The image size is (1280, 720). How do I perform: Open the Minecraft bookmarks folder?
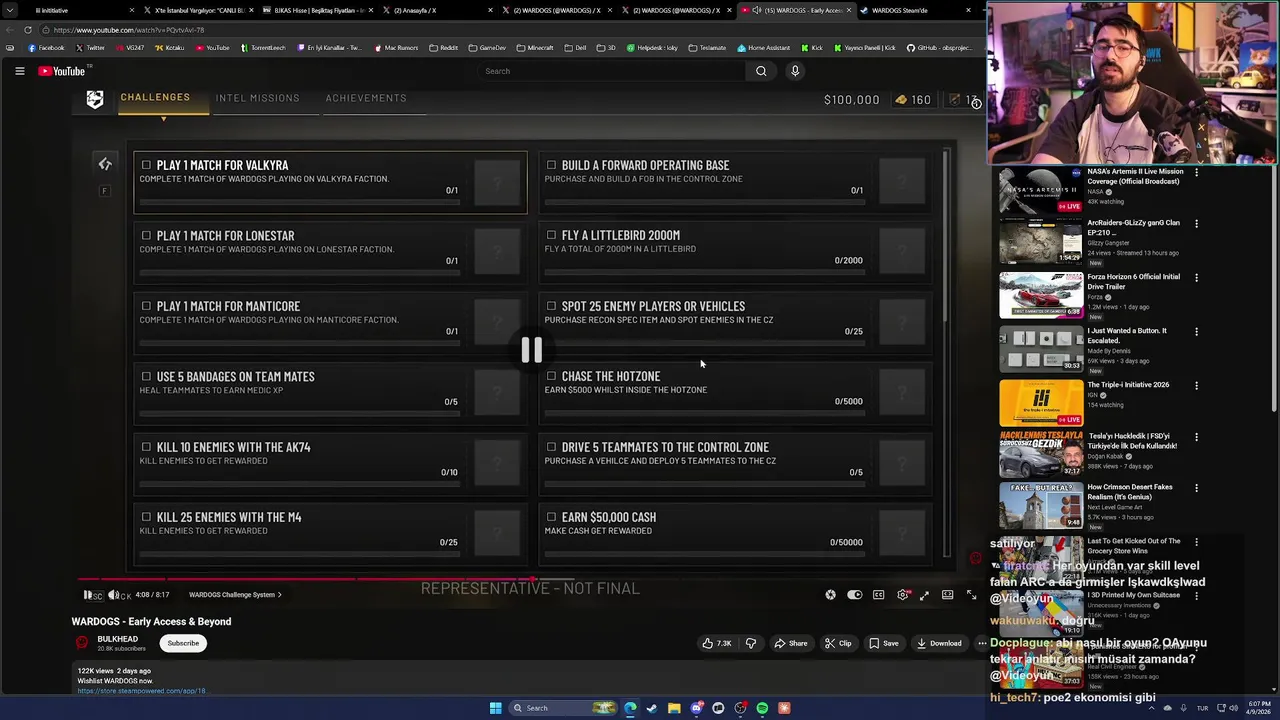click(535, 48)
